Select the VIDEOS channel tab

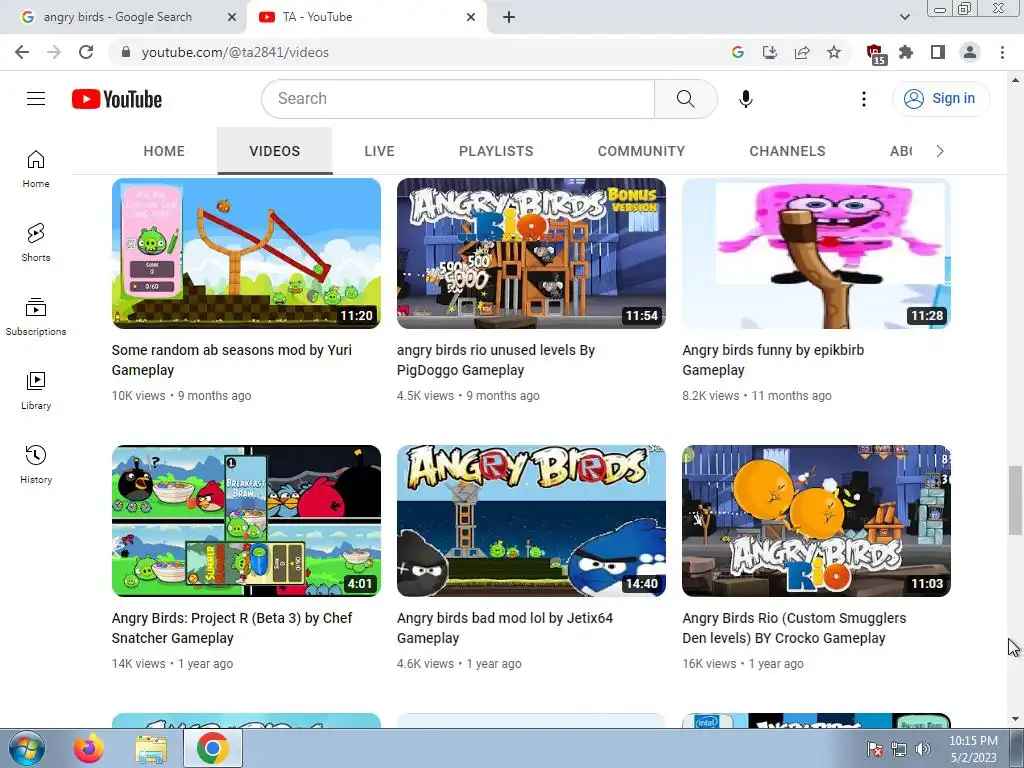click(274, 151)
